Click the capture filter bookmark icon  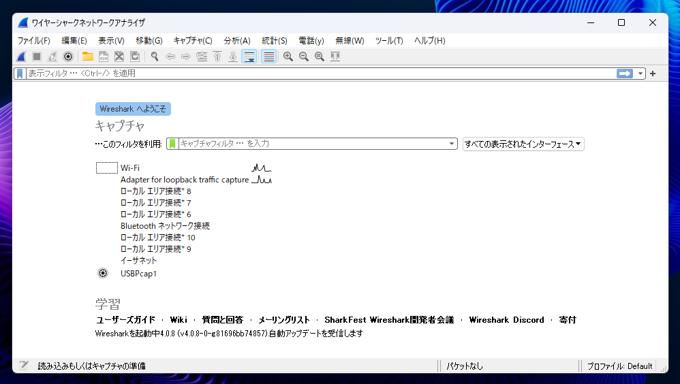[173, 144]
